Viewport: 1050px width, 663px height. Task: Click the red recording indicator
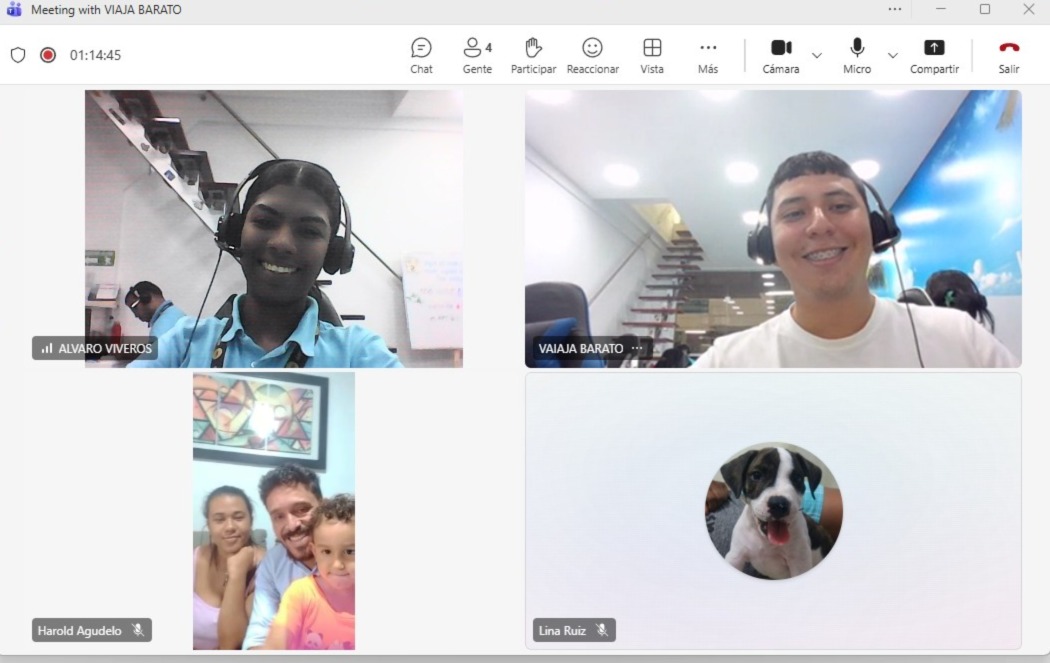(48, 55)
